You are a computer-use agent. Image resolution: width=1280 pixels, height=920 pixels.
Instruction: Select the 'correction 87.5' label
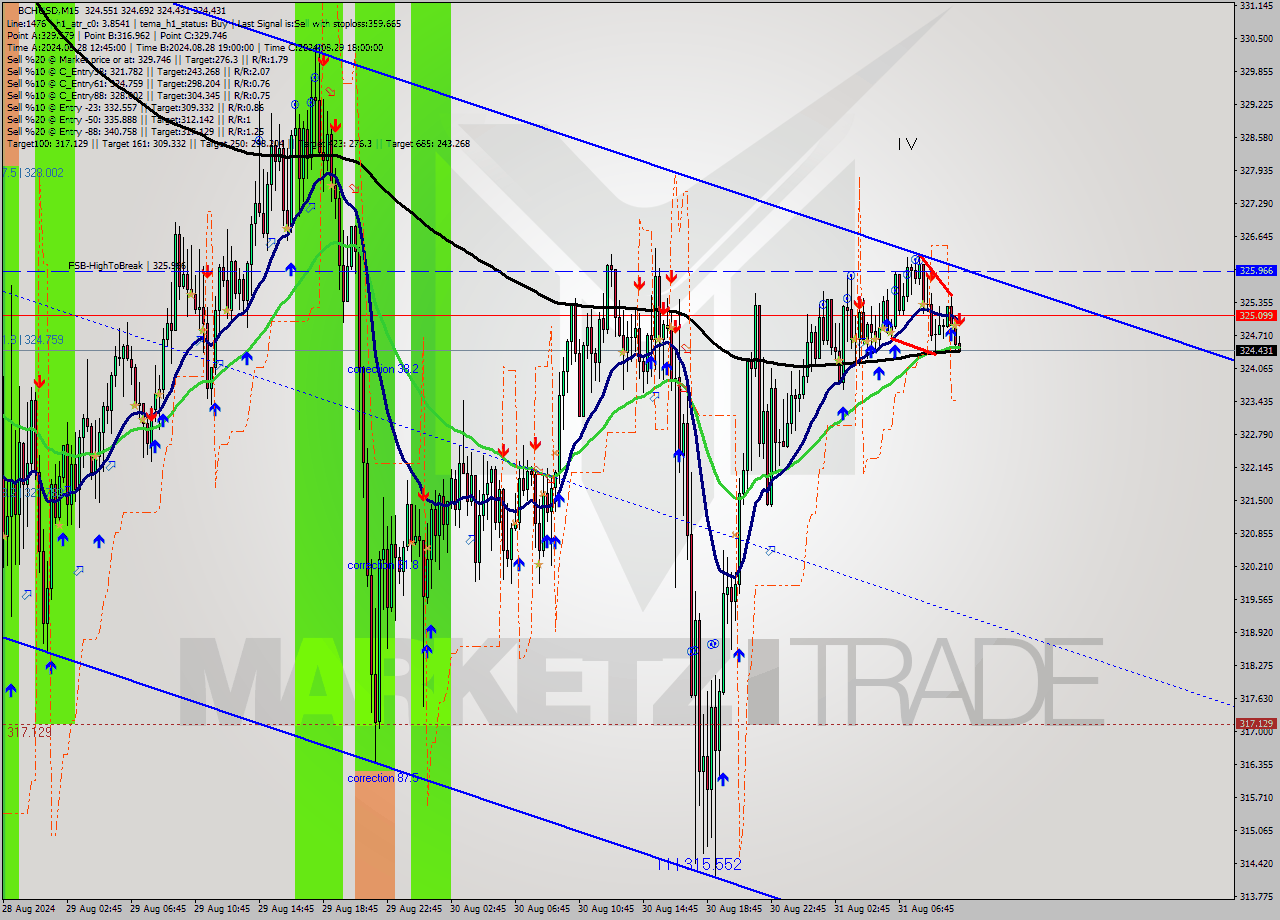click(x=383, y=778)
